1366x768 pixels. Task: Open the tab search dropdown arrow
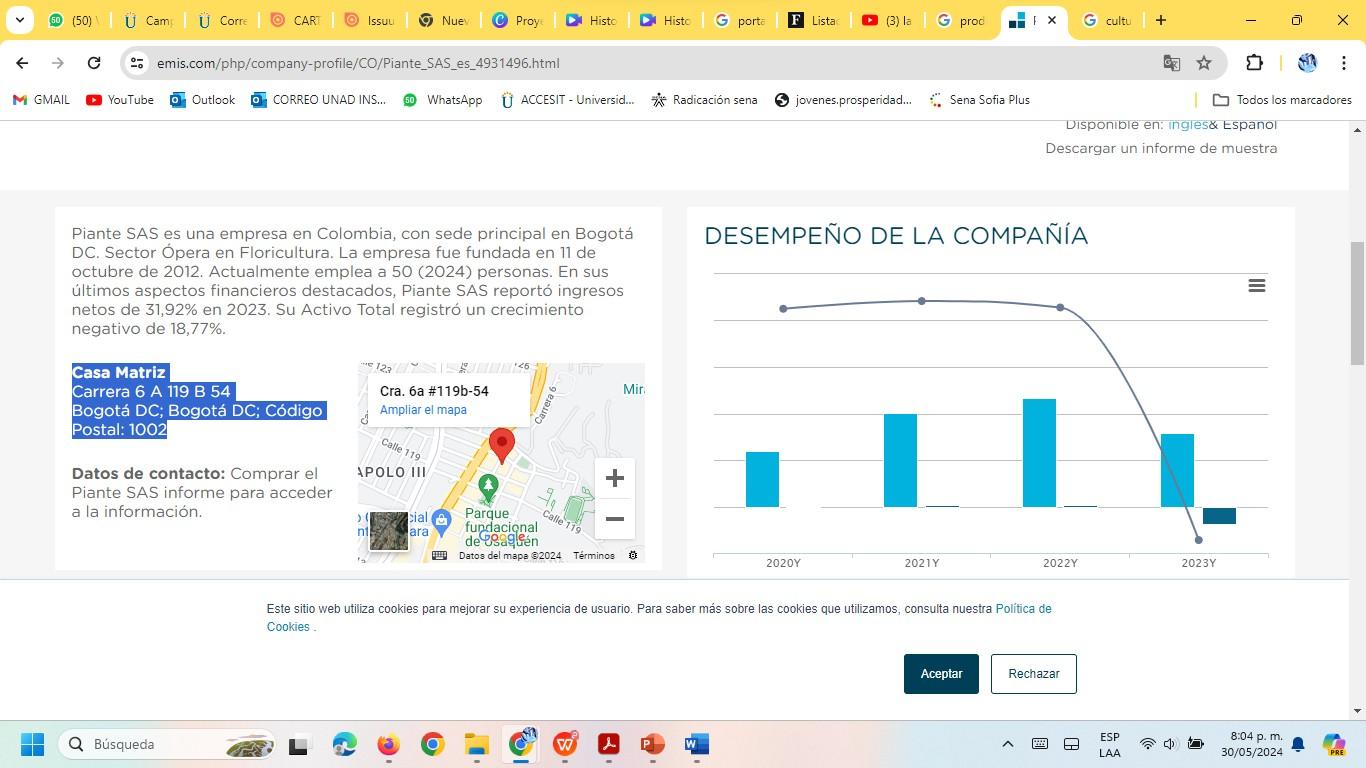click(x=19, y=20)
